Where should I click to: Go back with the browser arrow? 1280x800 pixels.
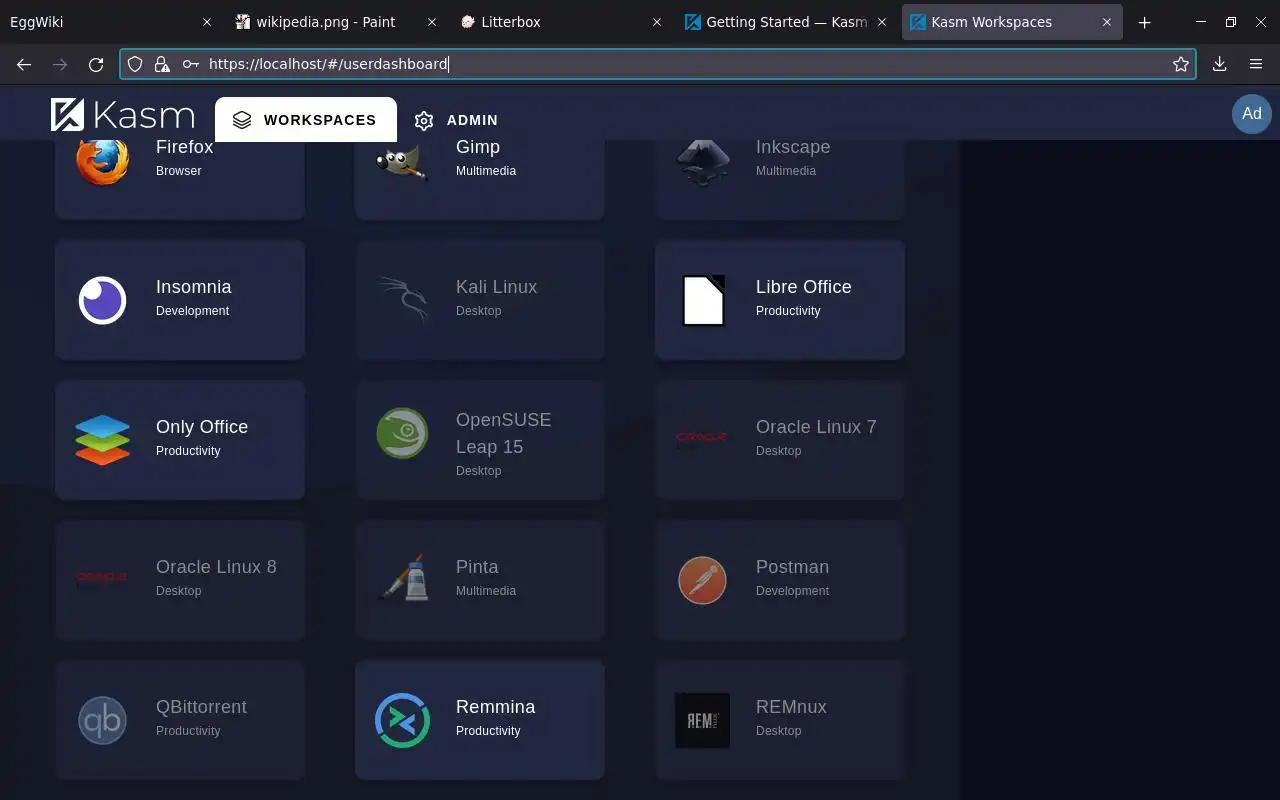click(24, 64)
